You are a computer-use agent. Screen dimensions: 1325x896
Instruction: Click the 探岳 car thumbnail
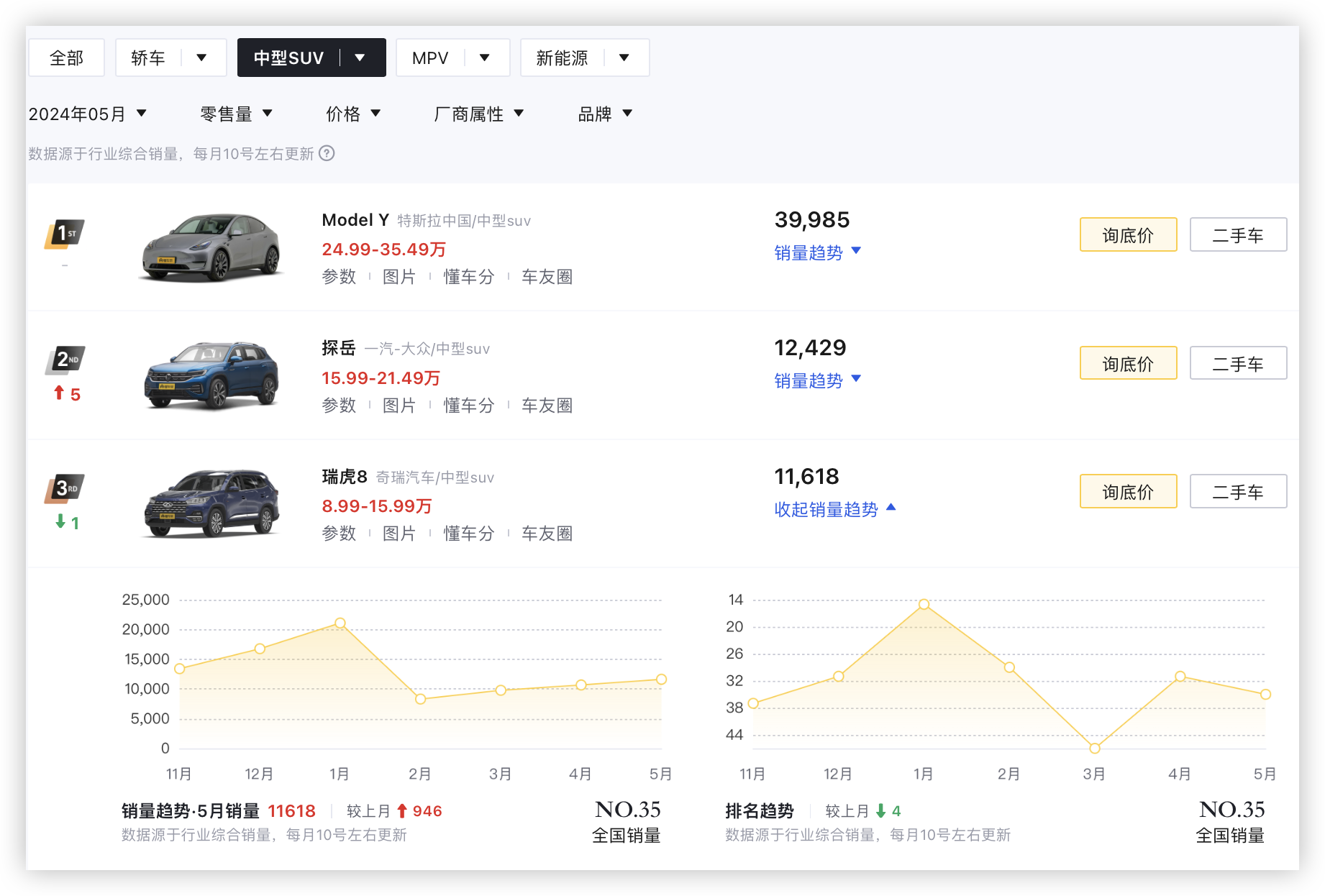tap(211, 375)
